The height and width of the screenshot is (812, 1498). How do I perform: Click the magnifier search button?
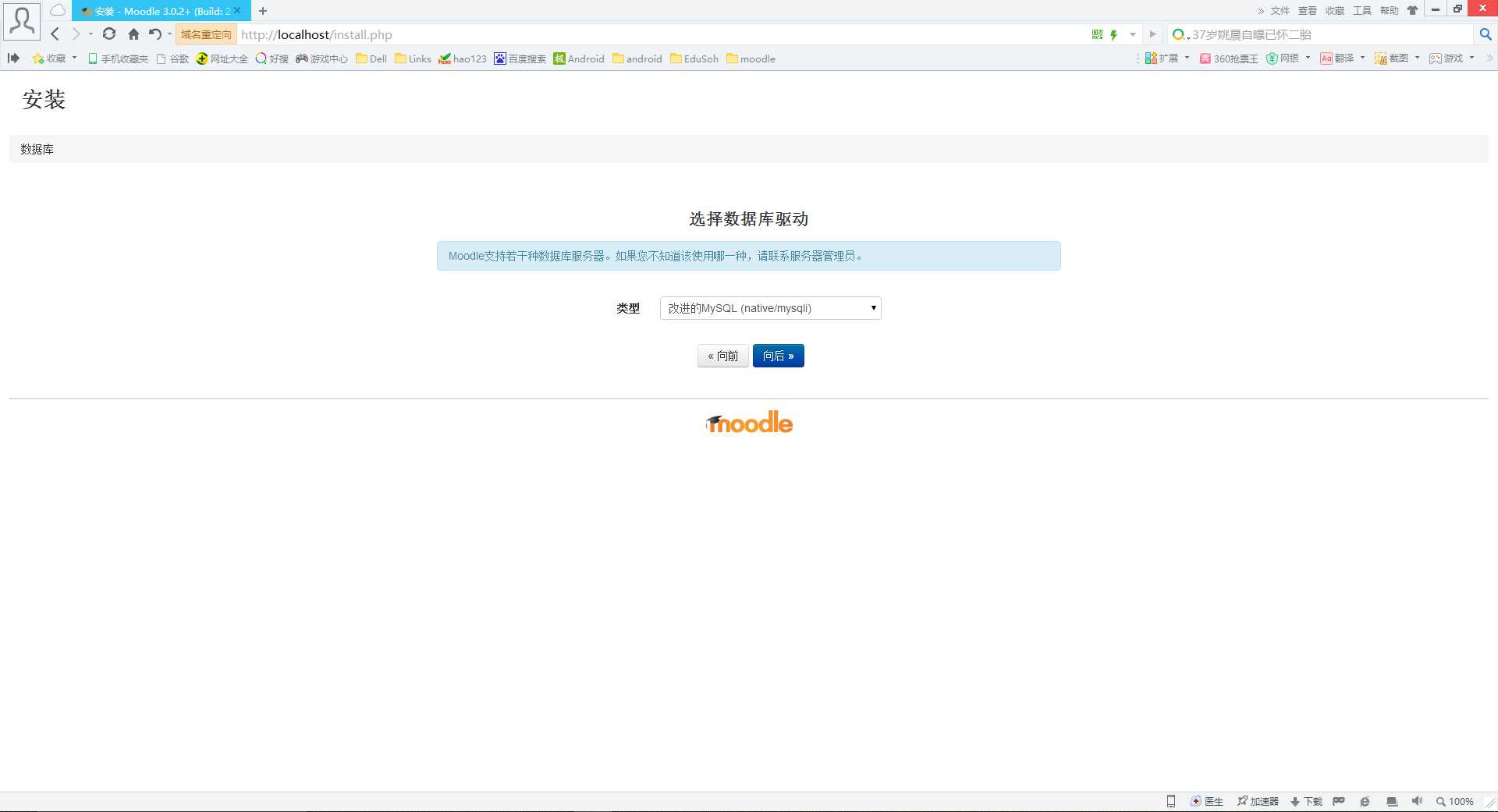coord(1486,34)
